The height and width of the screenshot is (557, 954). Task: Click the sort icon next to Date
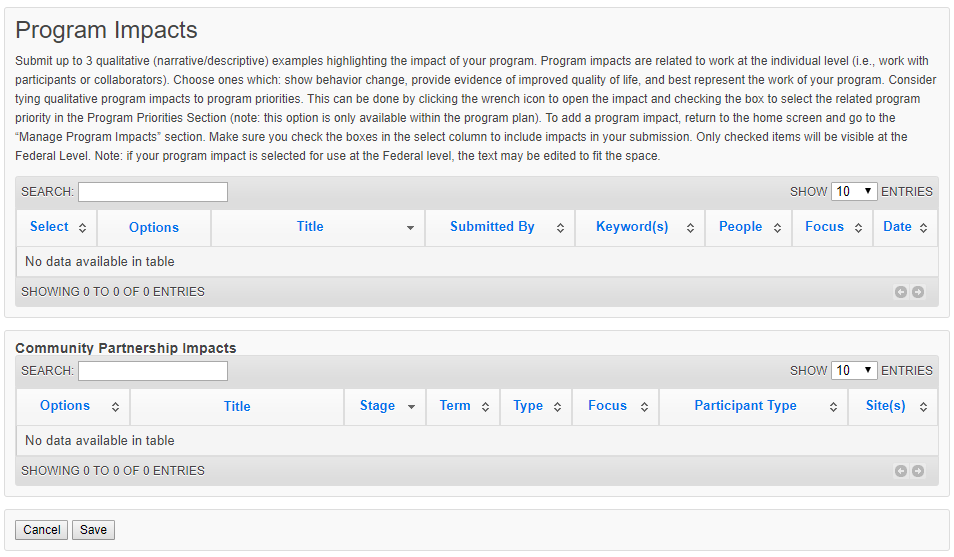[x=923, y=228]
